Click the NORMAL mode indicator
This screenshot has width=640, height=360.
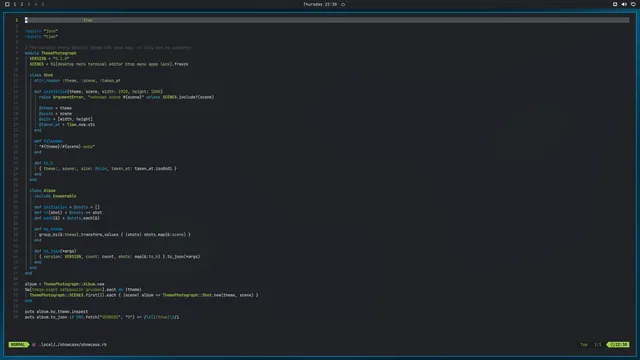click(18, 344)
